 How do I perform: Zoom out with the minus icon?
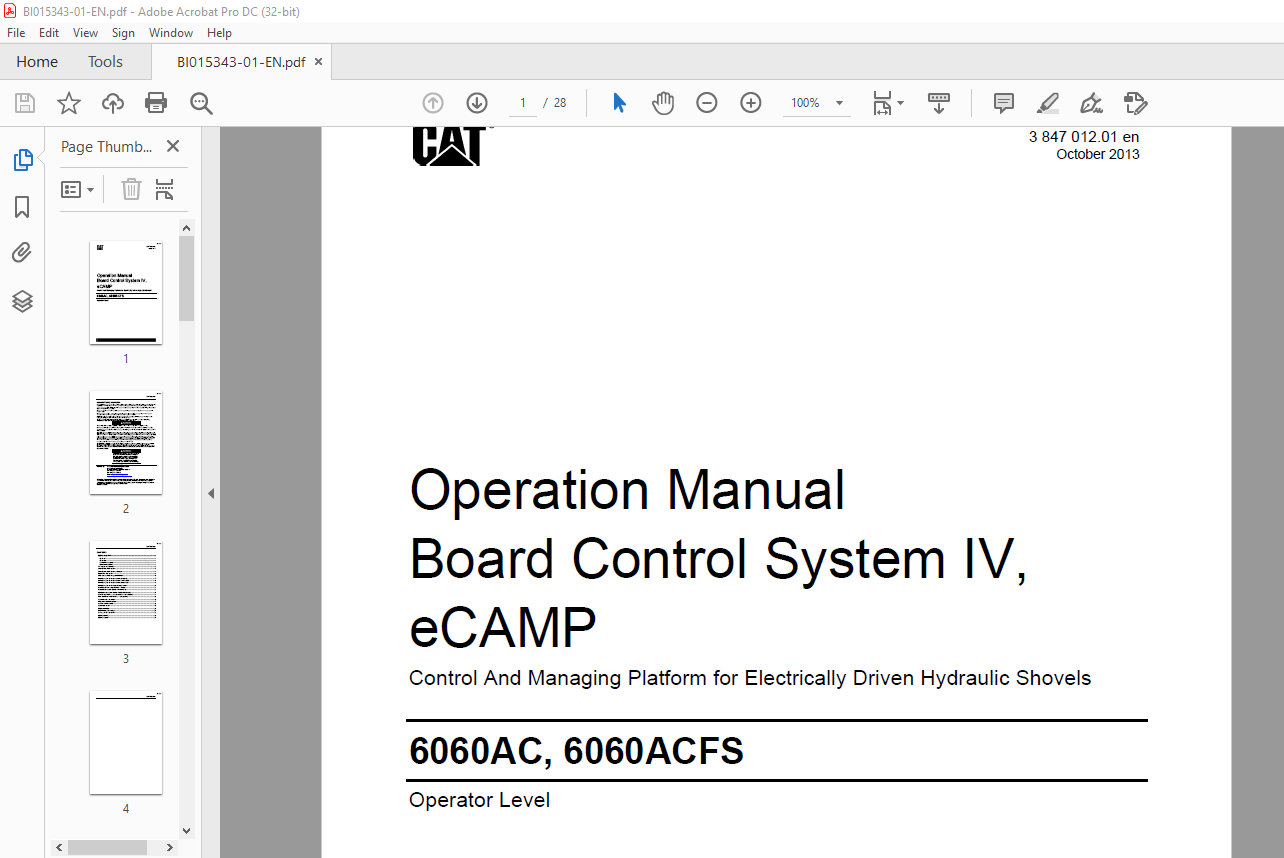point(707,103)
